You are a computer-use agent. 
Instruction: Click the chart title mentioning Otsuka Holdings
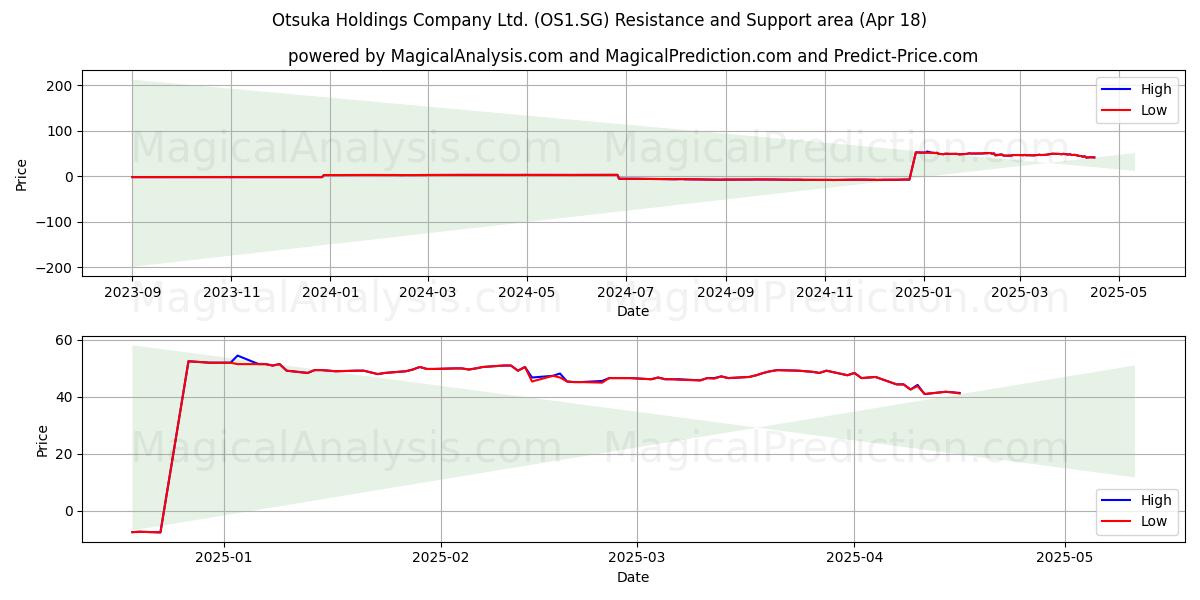pos(599,20)
